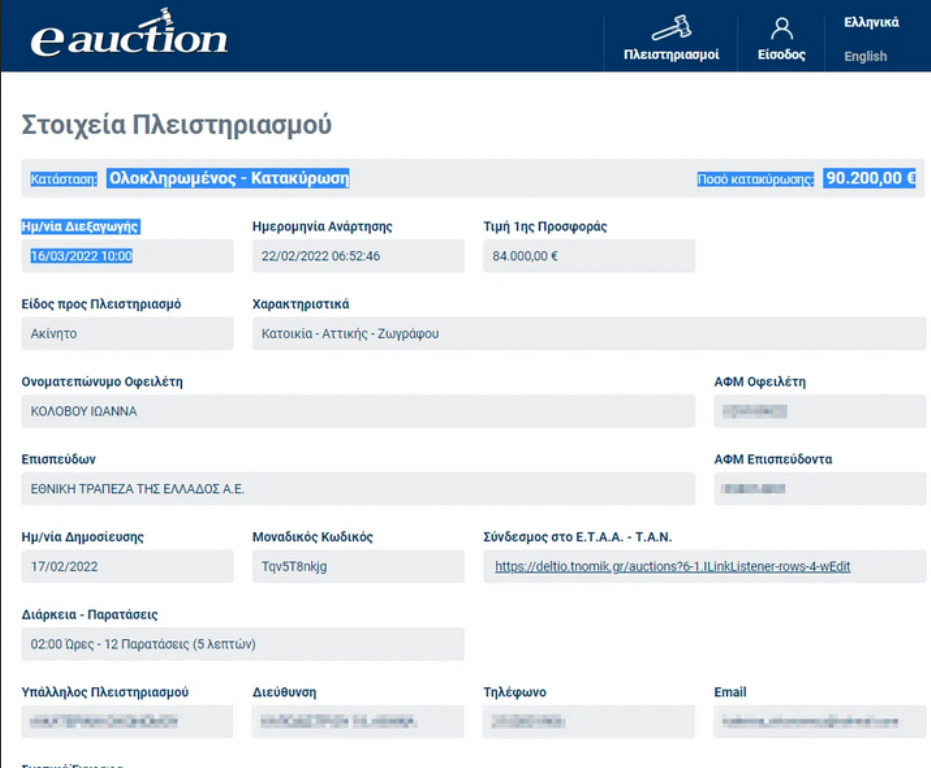The width and height of the screenshot is (931, 768).
Task: Click the auction gavel icon
Action: click(671, 27)
